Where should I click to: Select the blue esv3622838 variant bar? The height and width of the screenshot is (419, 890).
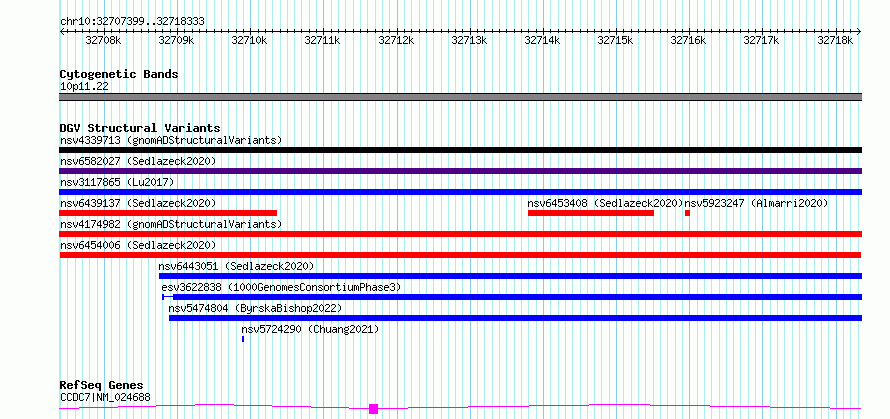[512, 297]
